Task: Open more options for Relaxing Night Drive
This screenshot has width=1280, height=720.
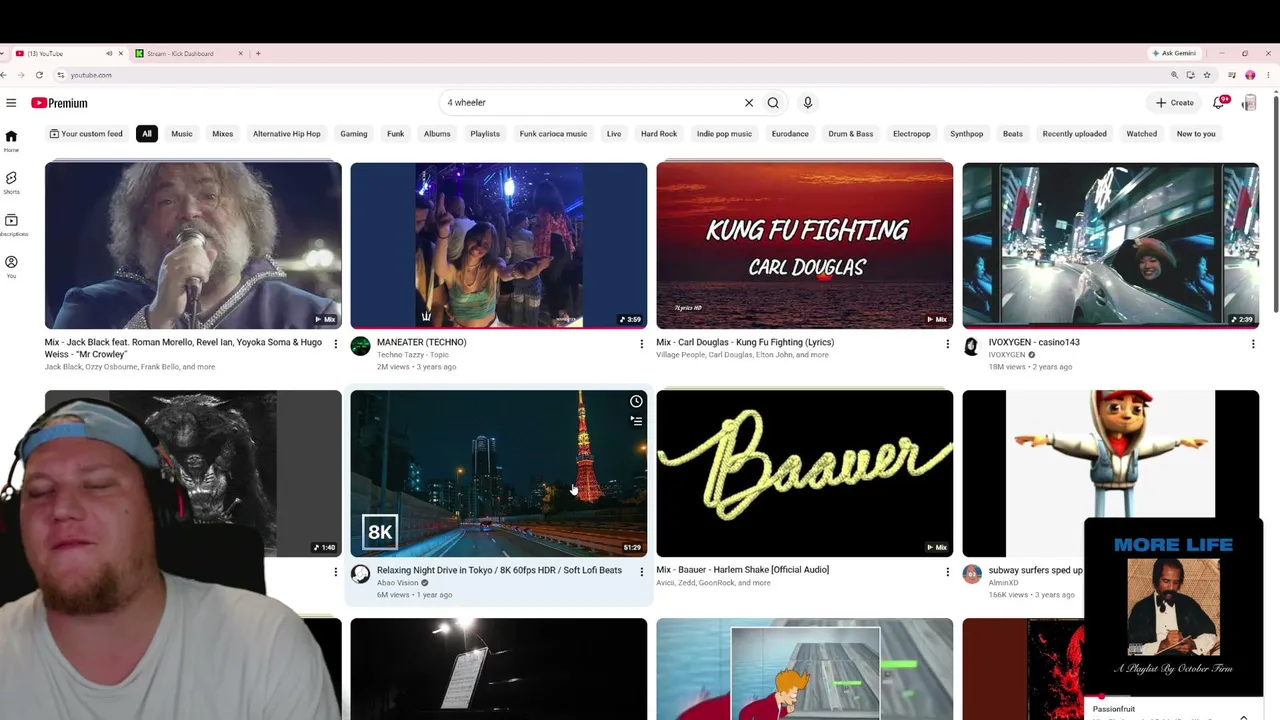Action: pos(641,572)
